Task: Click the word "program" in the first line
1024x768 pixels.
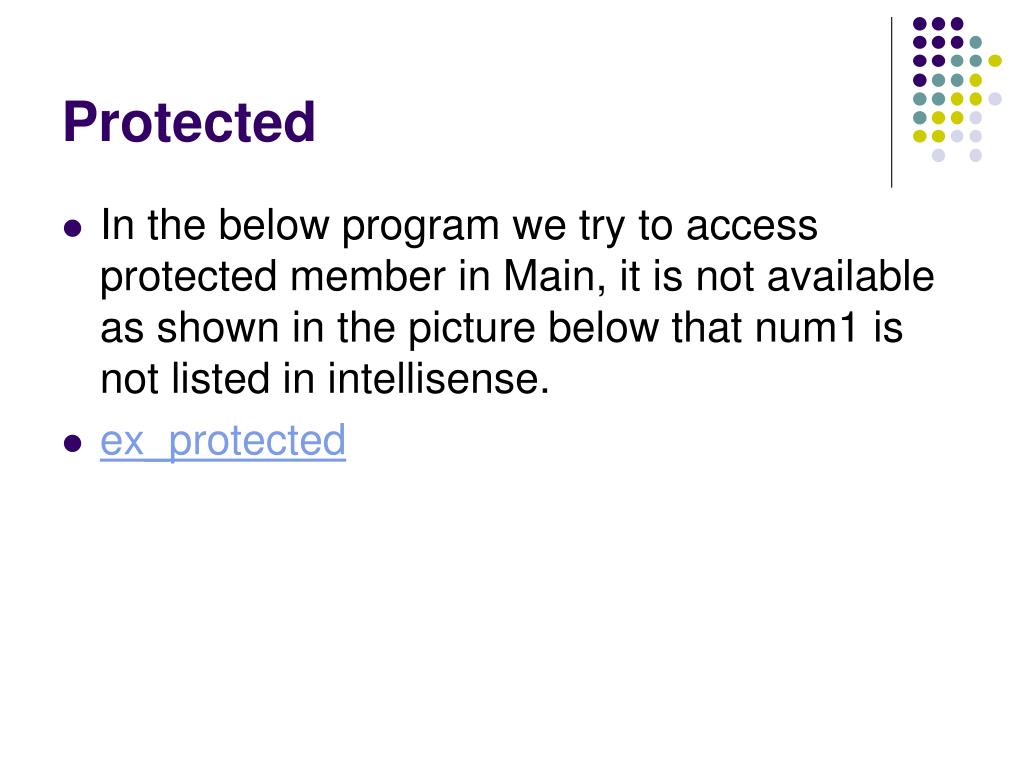Action: pyautogui.click(x=421, y=227)
